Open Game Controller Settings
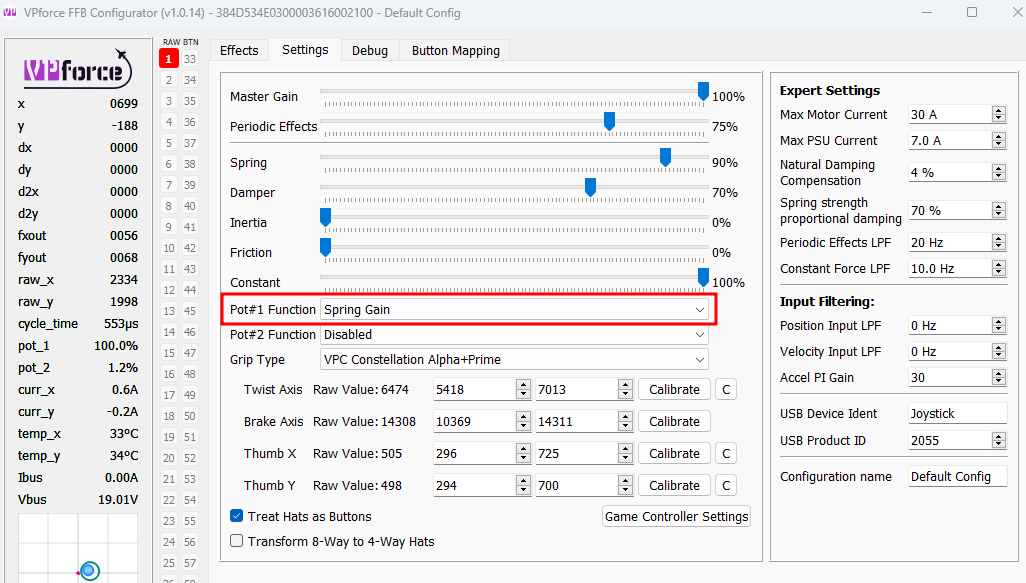The height and width of the screenshot is (583, 1026). point(676,516)
